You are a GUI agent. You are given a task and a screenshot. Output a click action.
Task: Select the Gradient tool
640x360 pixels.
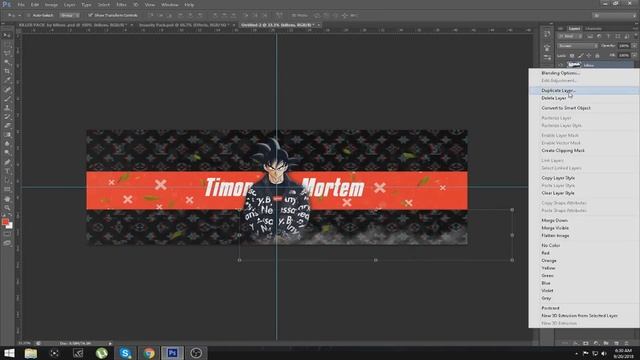(7, 135)
